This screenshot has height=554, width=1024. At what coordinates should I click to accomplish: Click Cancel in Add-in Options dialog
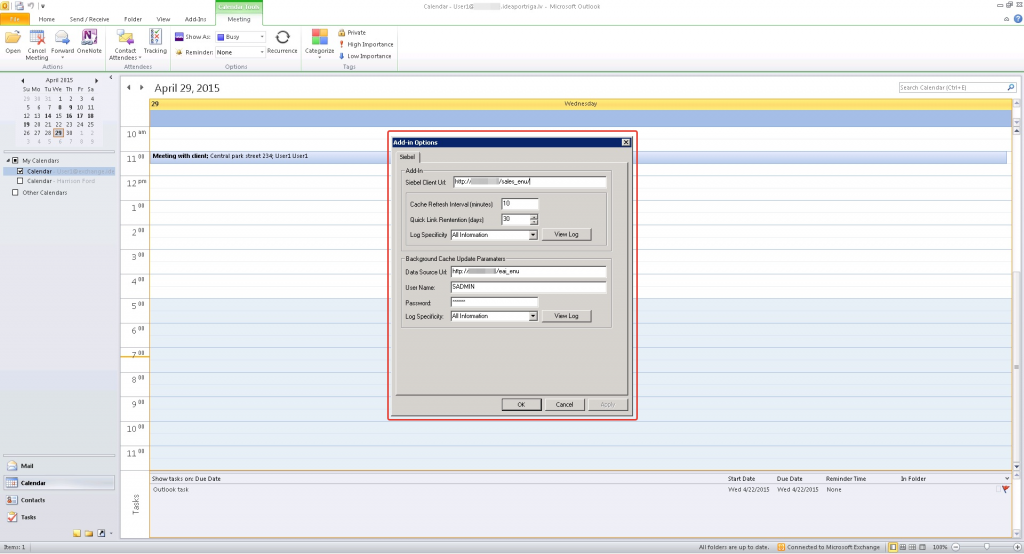564,404
